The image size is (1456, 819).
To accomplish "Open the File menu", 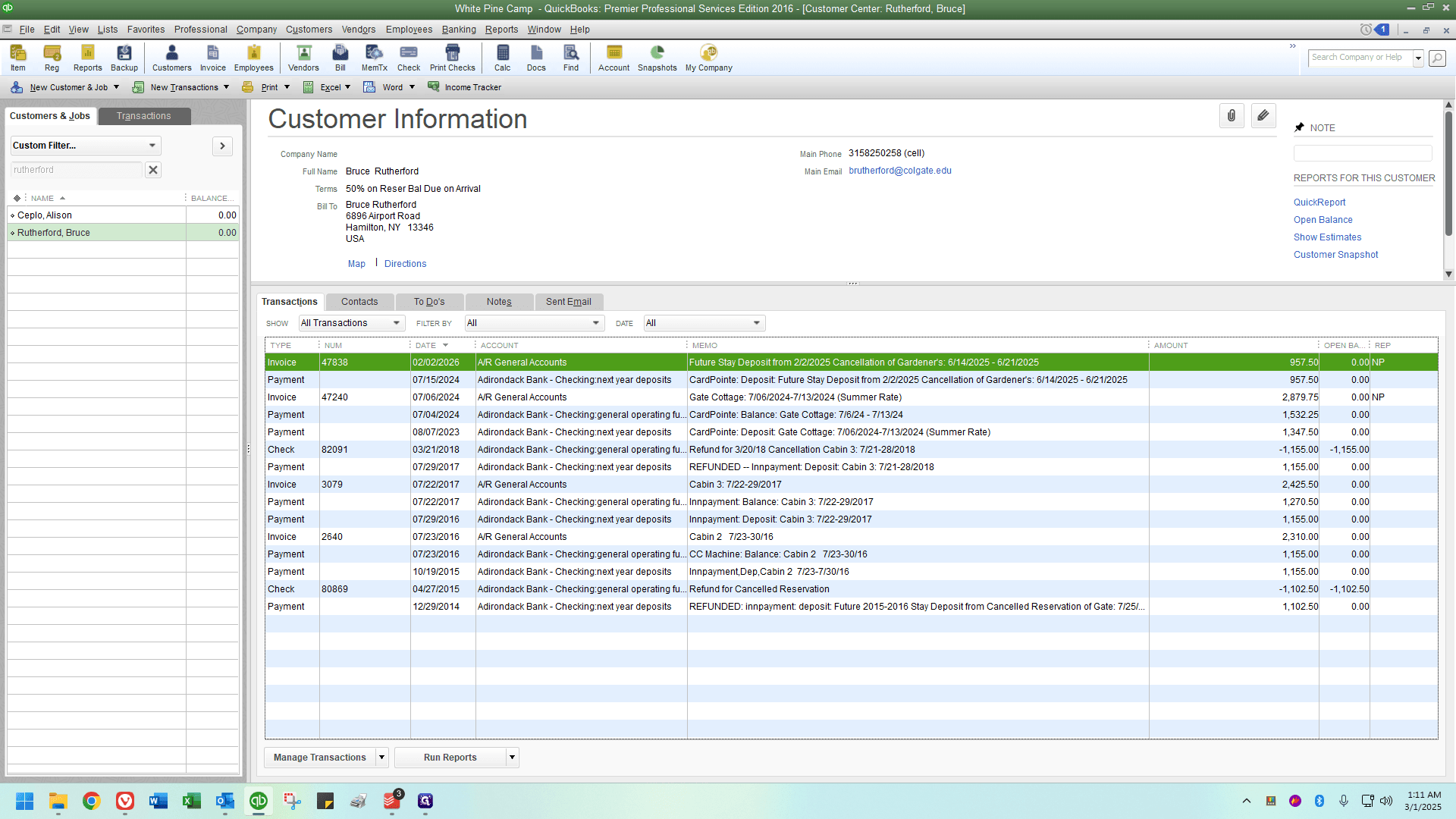I will point(27,30).
